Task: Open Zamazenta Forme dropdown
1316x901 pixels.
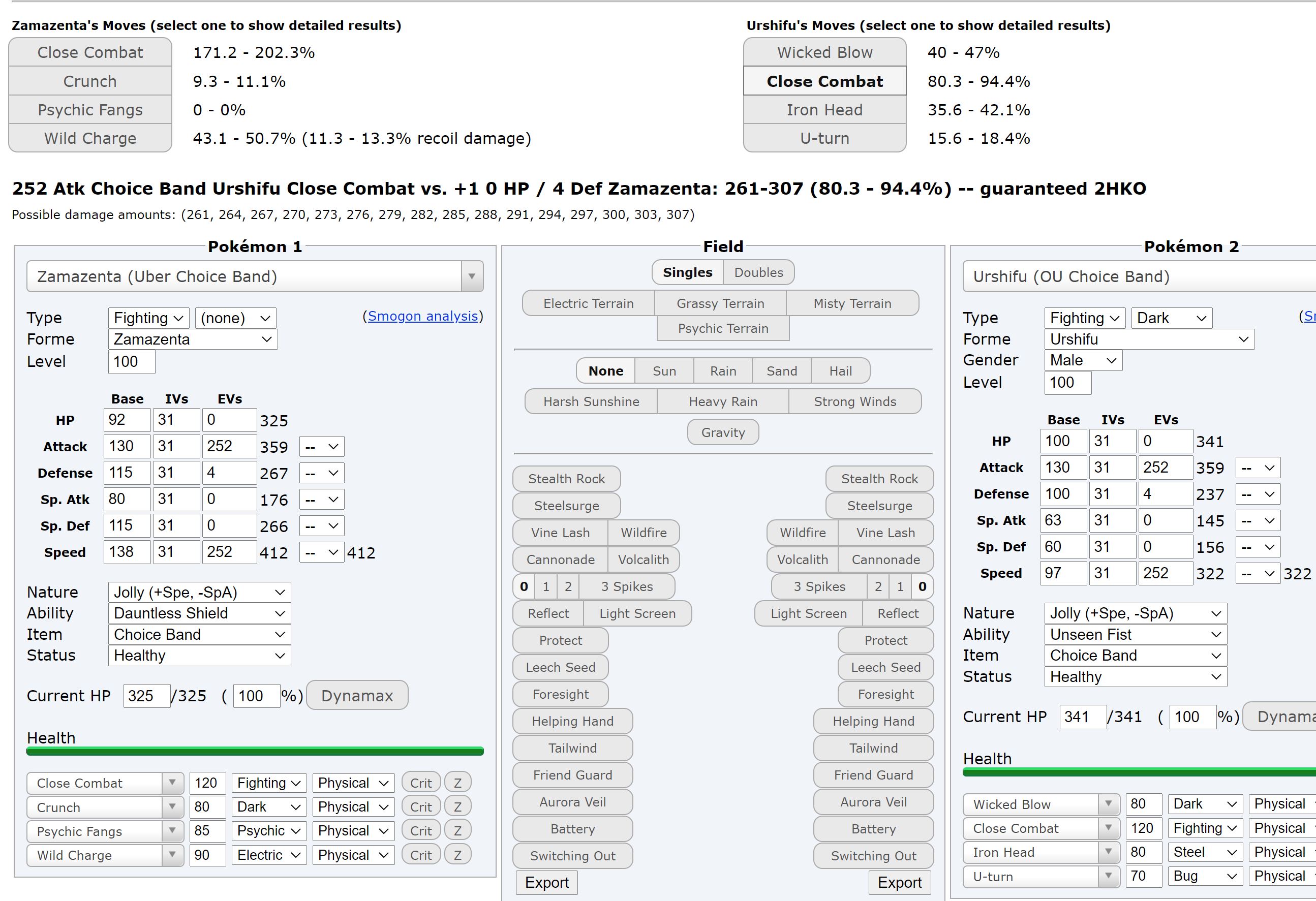Action: coord(193,339)
